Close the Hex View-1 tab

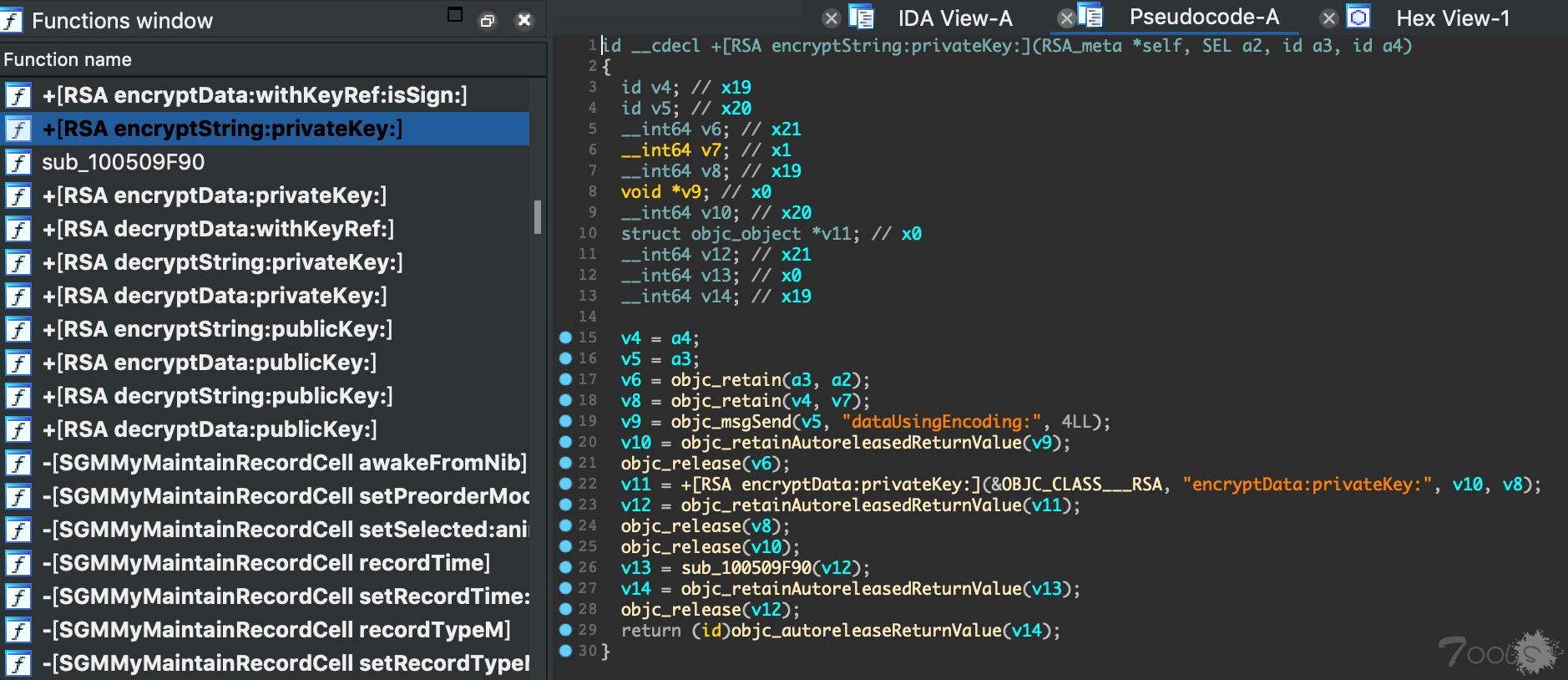click(1329, 18)
